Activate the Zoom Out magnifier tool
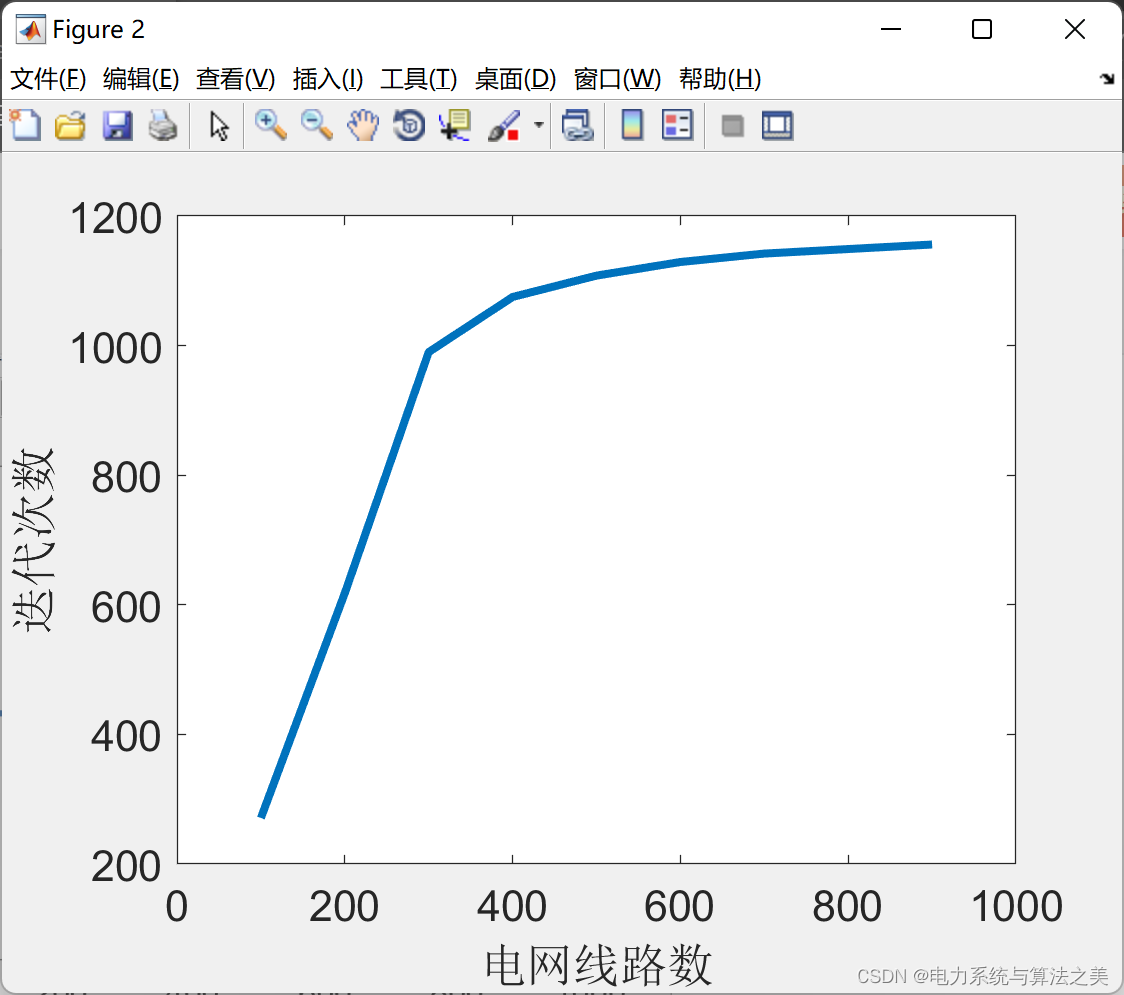The image size is (1124, 995). pos(316,125)
